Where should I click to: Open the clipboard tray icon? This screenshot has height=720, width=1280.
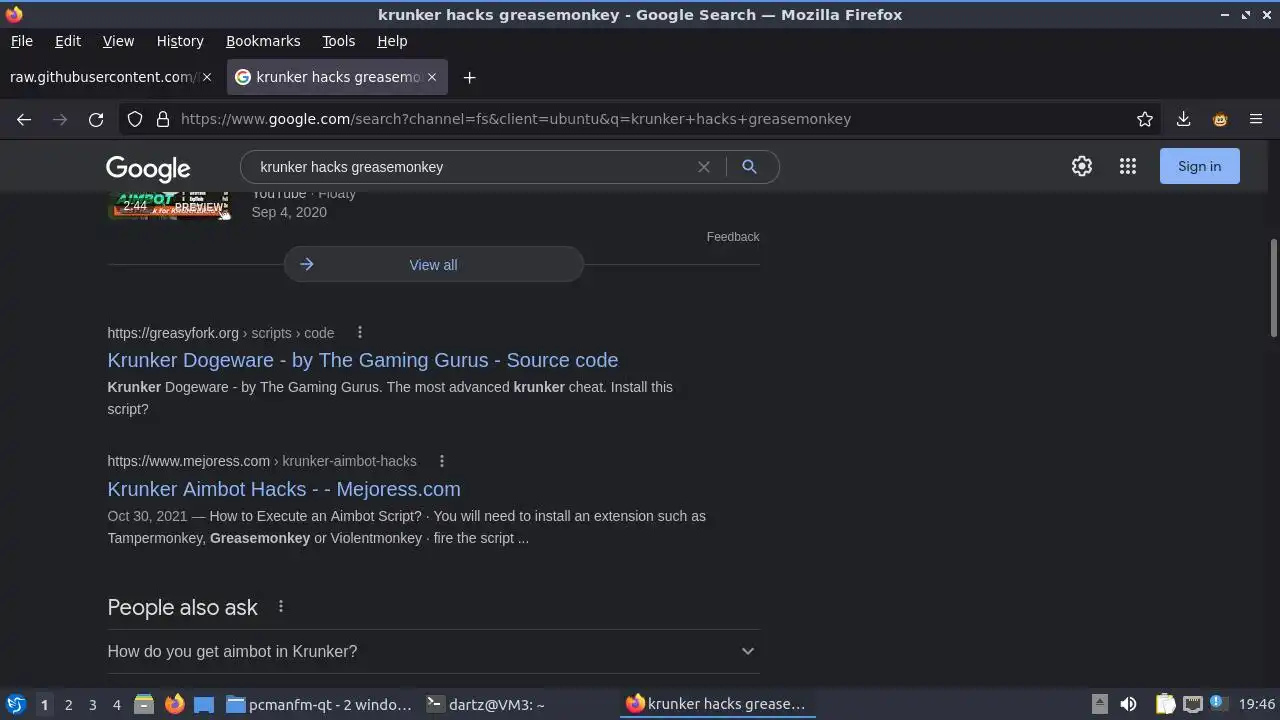[x=1165, y=704]
